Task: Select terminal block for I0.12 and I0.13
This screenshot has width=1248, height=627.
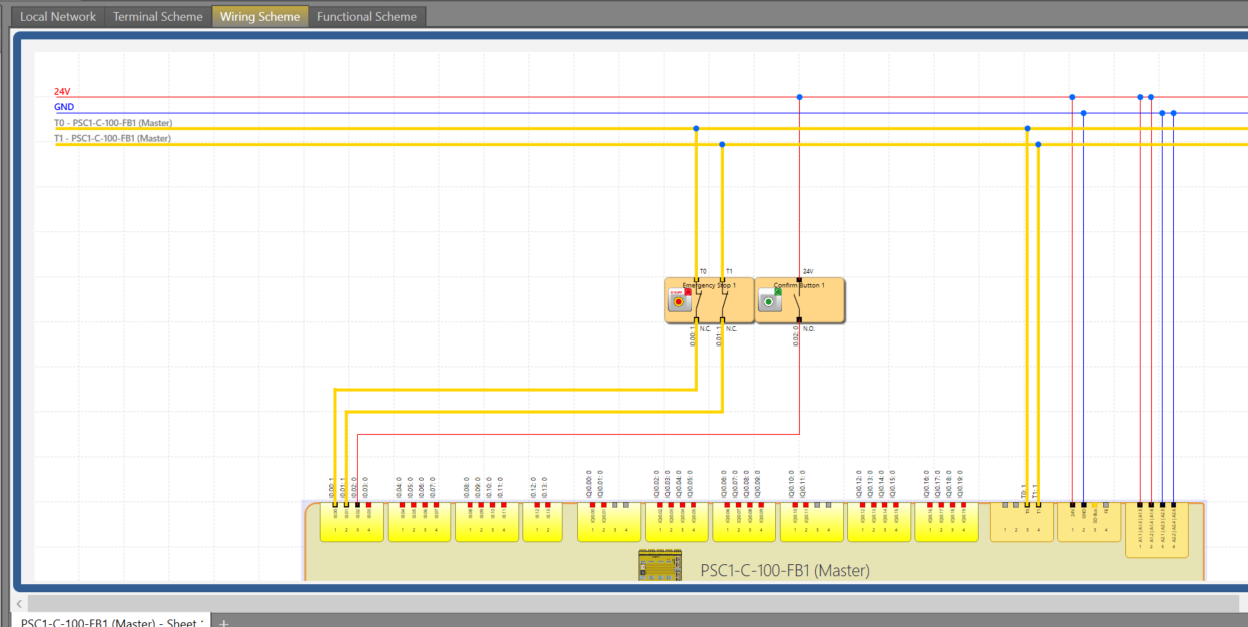Action: [x=542, y=522]
